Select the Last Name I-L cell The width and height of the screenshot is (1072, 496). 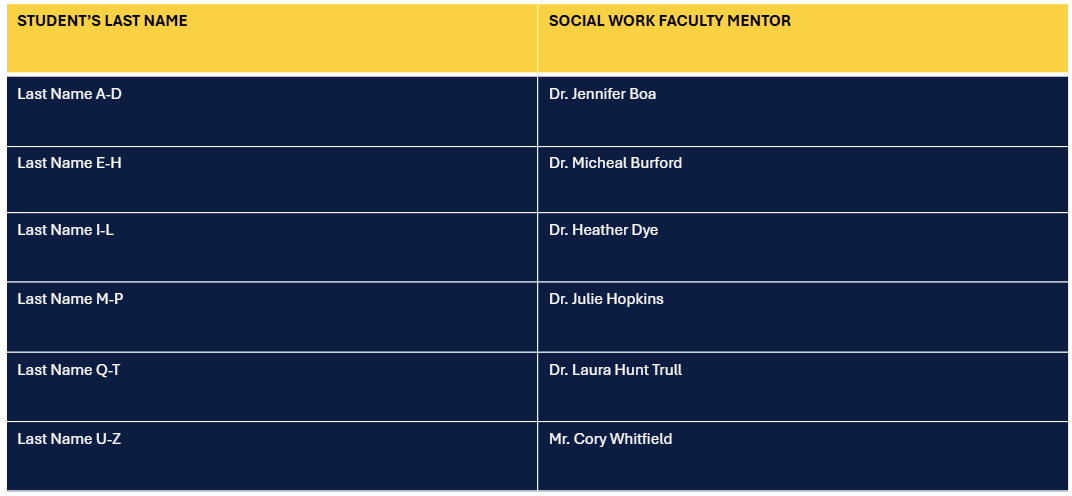(272, 247)
